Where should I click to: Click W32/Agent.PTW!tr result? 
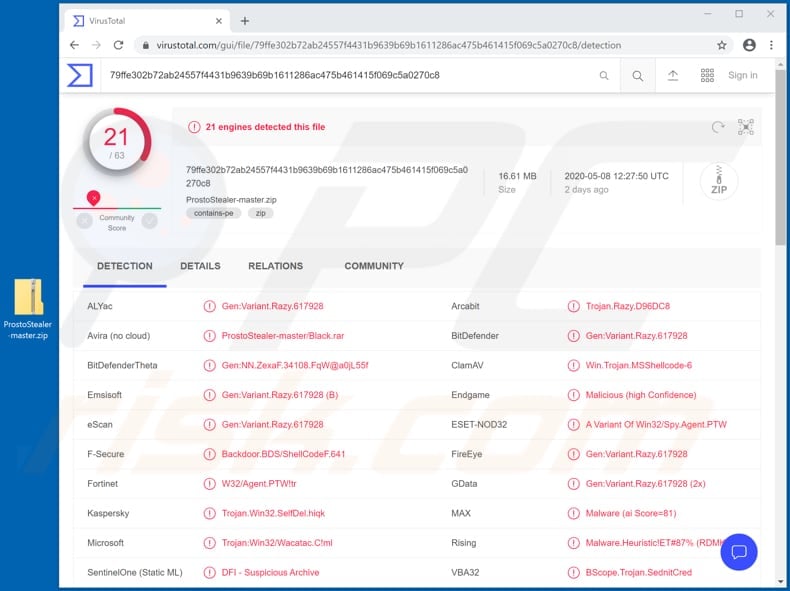[259, 484]
